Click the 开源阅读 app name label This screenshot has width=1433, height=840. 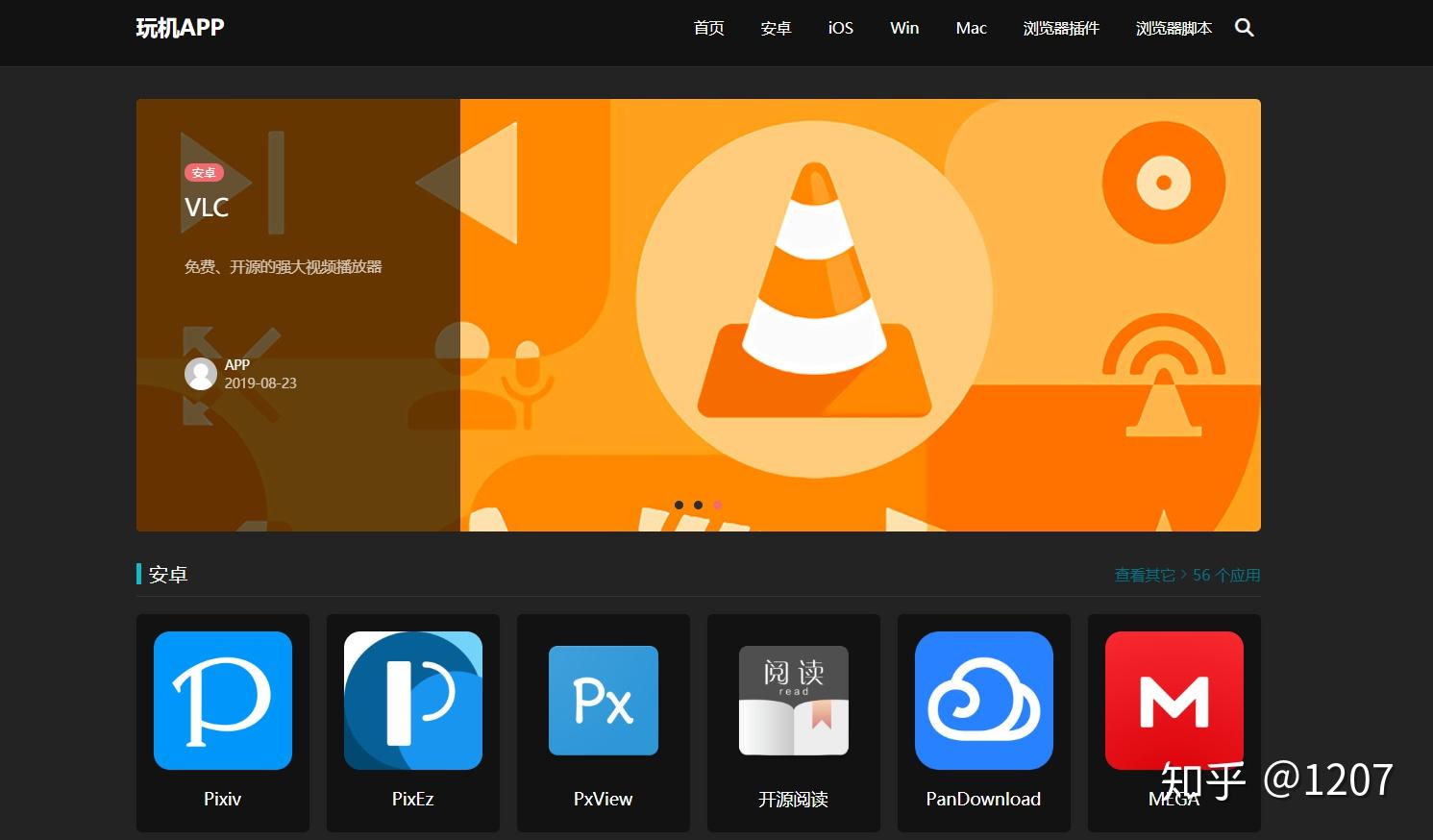click(x=794, y=799)
